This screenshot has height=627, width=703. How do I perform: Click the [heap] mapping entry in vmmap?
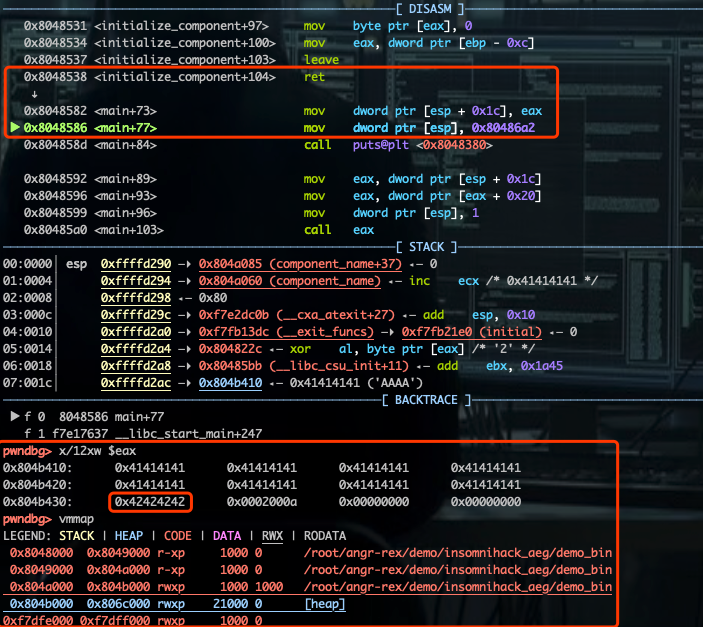click(x=325, y=604)
